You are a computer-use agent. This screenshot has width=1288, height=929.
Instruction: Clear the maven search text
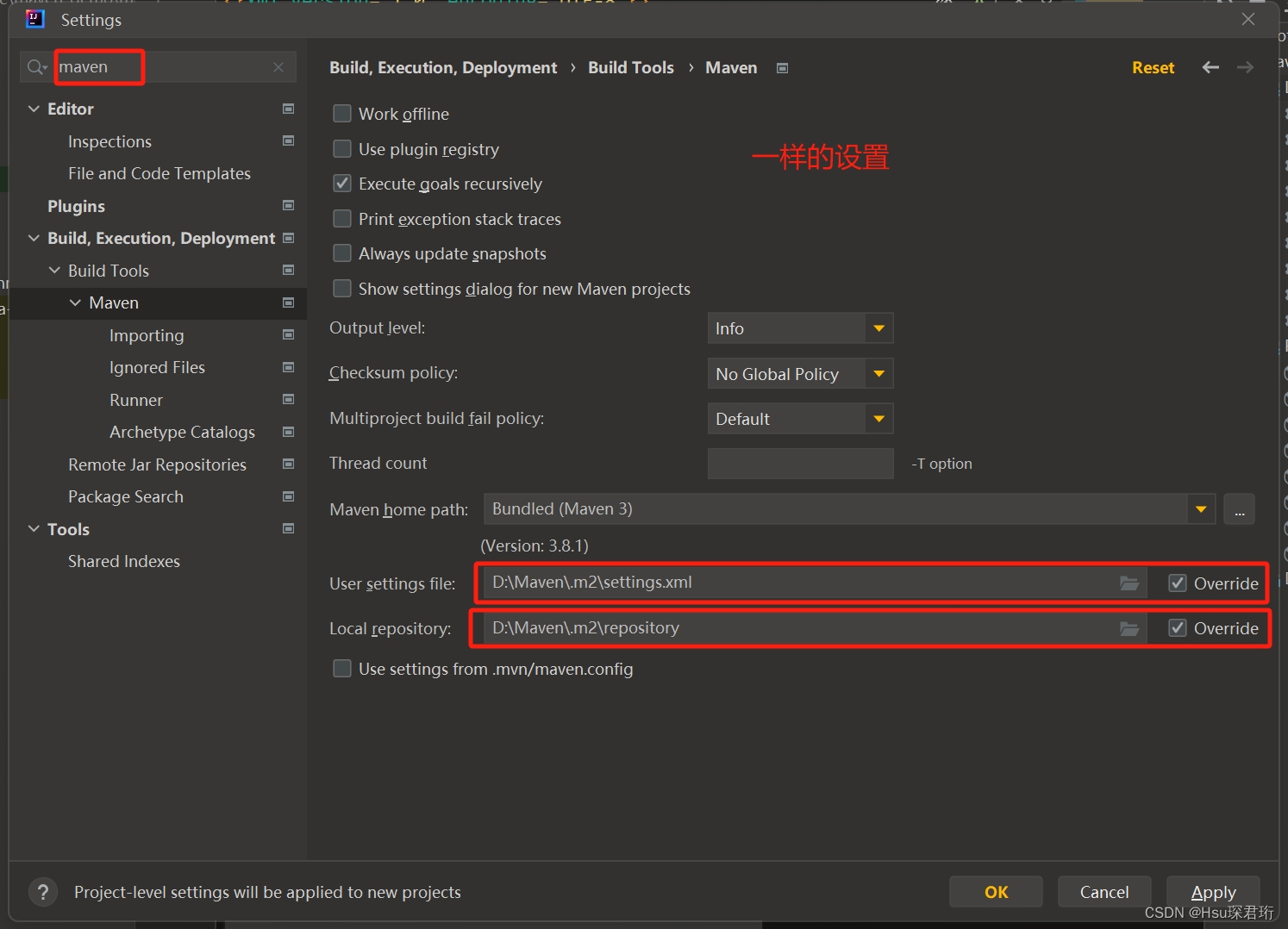point(278,67)
